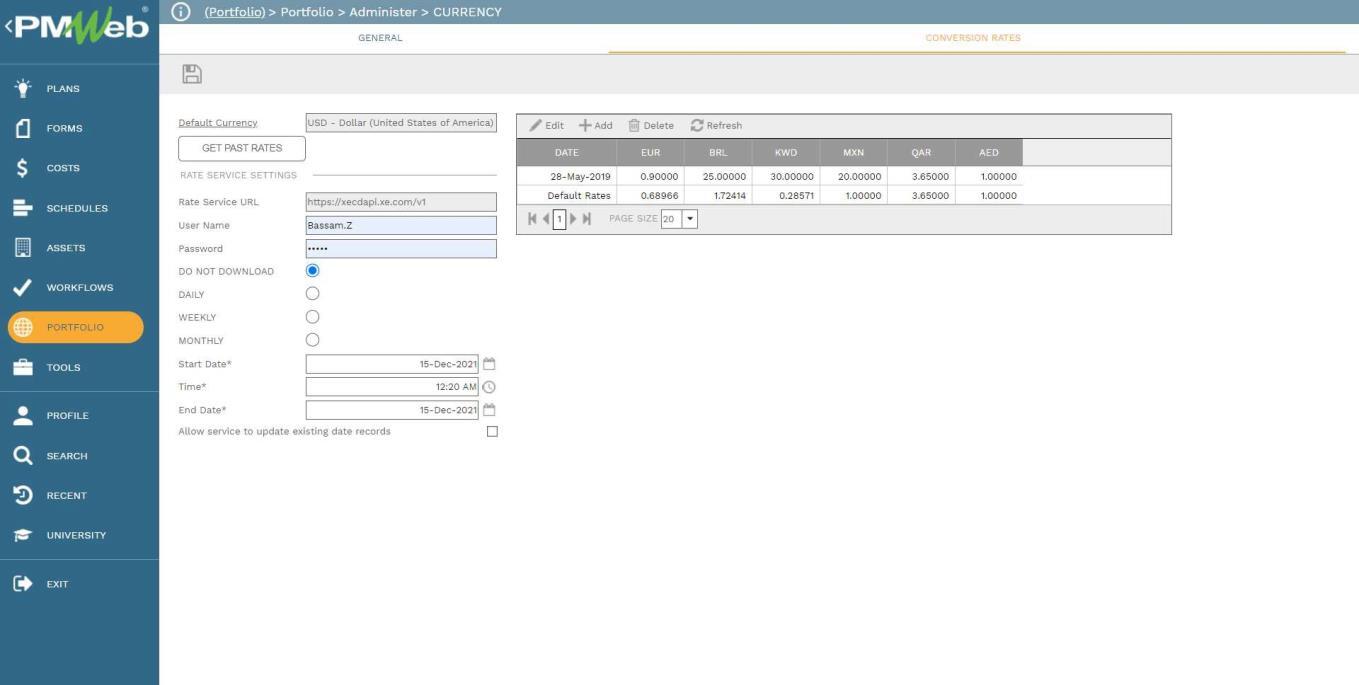Open Costs from the dollar icon

coord(22,168)
